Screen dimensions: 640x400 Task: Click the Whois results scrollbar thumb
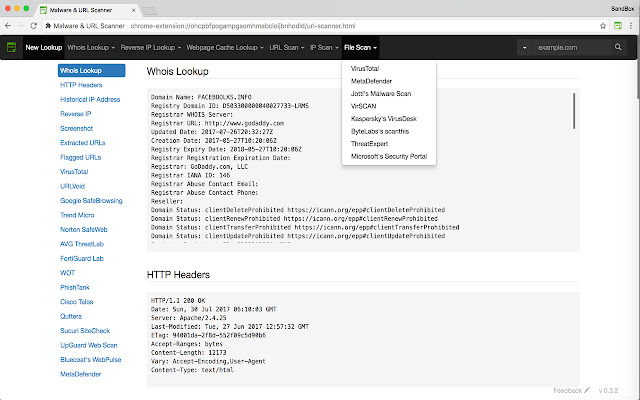click(x=574, y=111)
